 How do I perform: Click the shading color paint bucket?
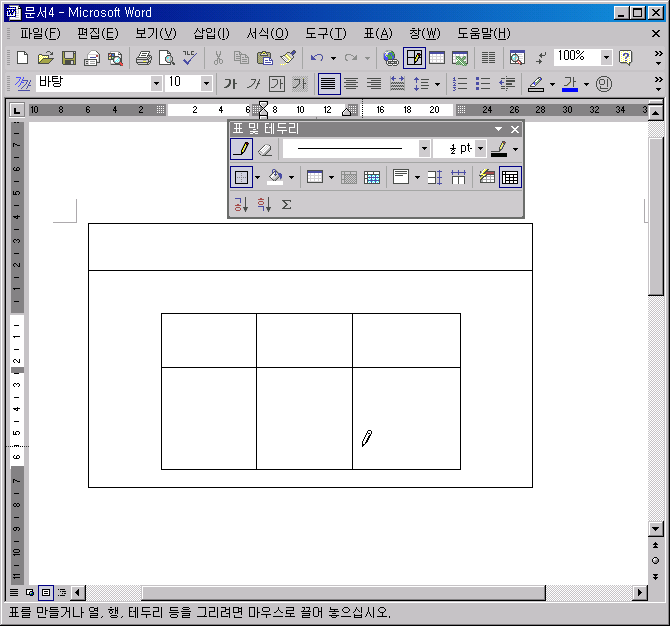[274, 178]
